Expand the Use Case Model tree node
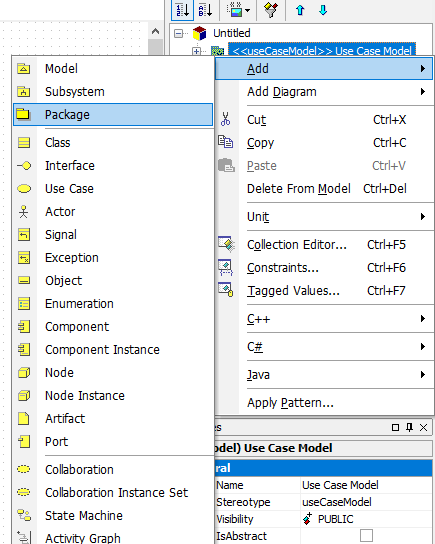 (x=196, y=52)
